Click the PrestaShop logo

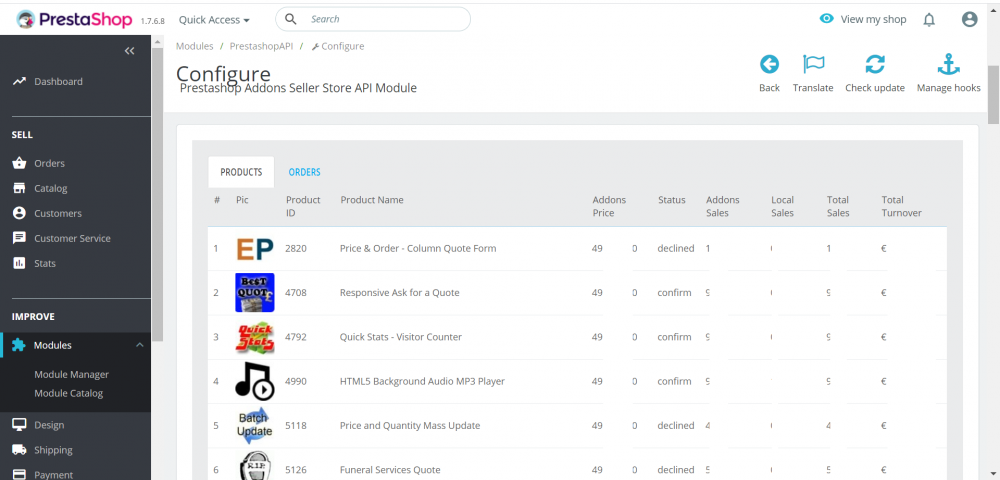pos(75,19)
